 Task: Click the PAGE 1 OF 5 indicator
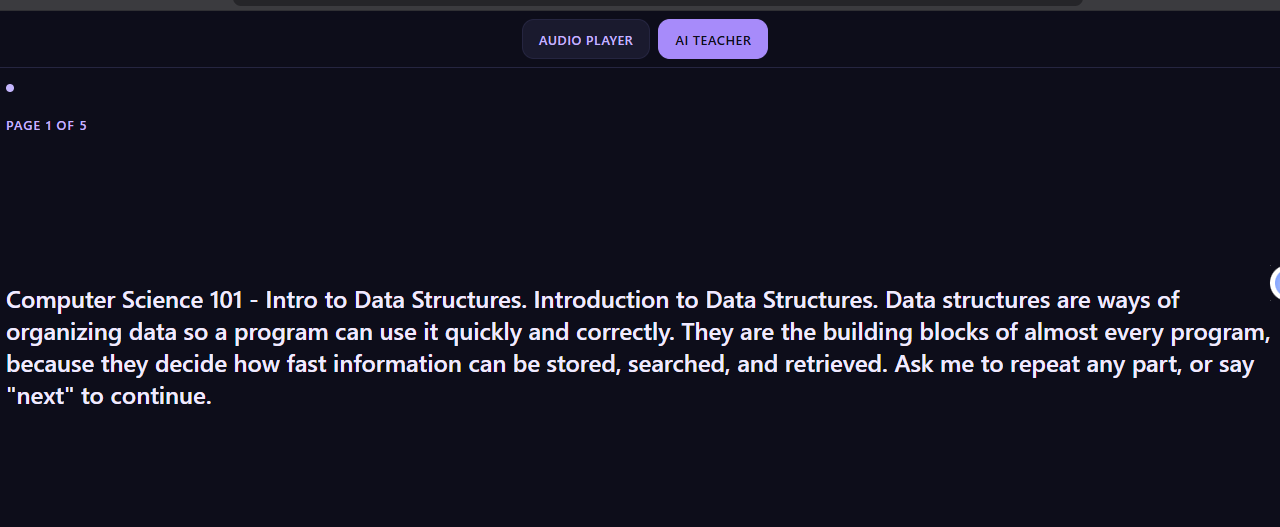pyautogui.click(x=46, y=126)
